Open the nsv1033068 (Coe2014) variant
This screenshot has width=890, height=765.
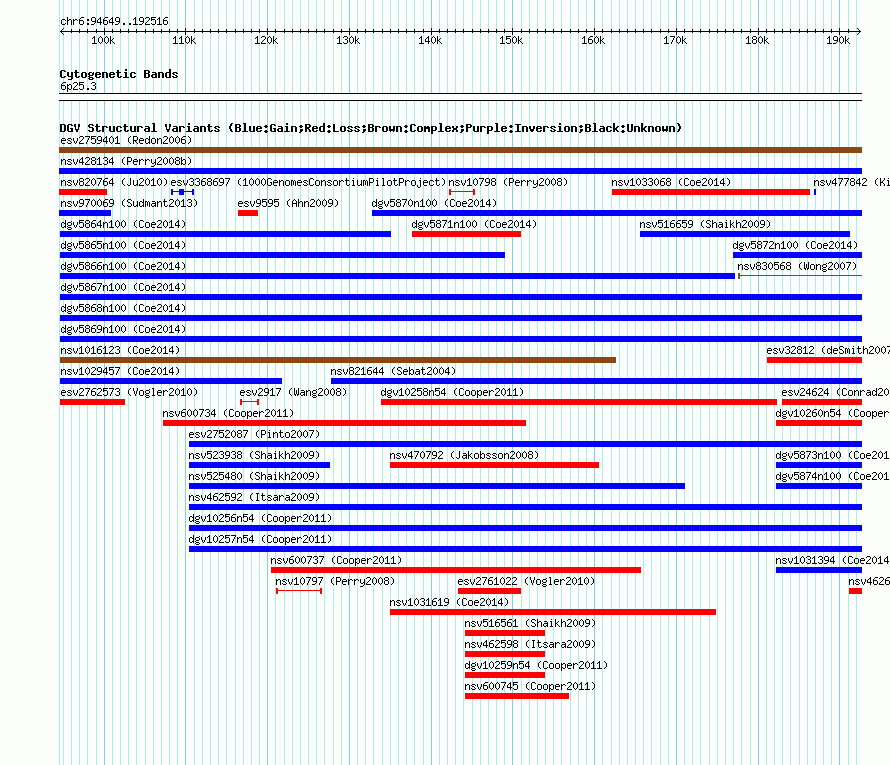671,182
